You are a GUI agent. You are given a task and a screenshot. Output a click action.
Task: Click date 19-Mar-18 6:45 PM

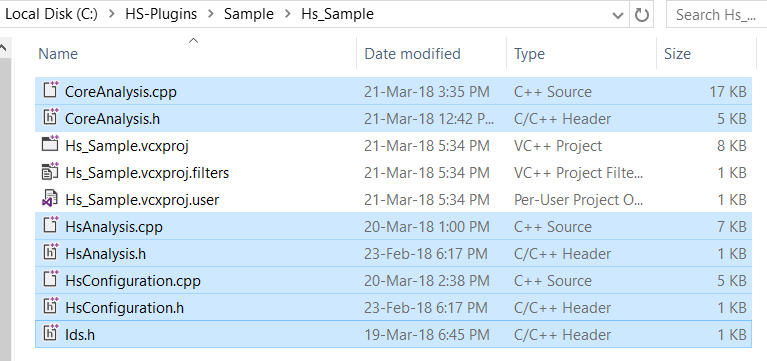pyautogui.click(x=427, y=335)
